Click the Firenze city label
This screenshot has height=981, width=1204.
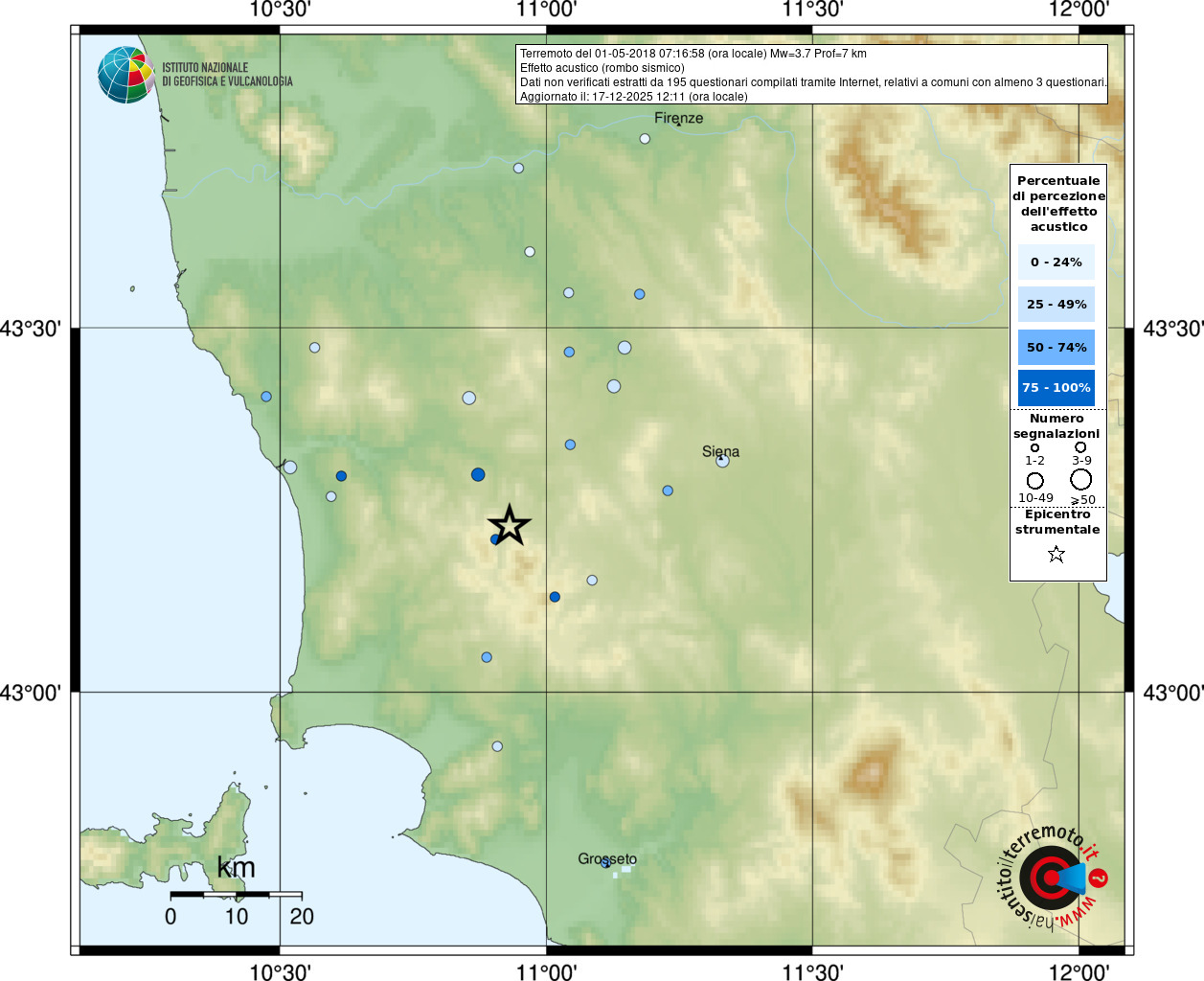pos(678,118)
